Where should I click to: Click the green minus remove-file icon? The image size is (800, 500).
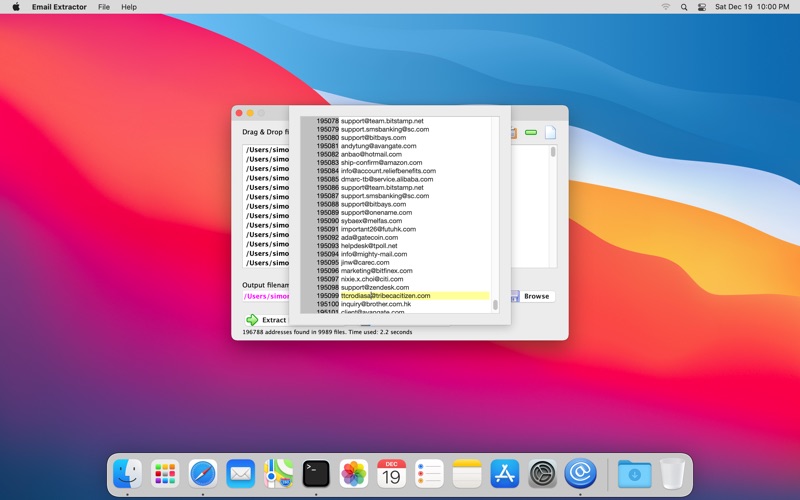531,133
